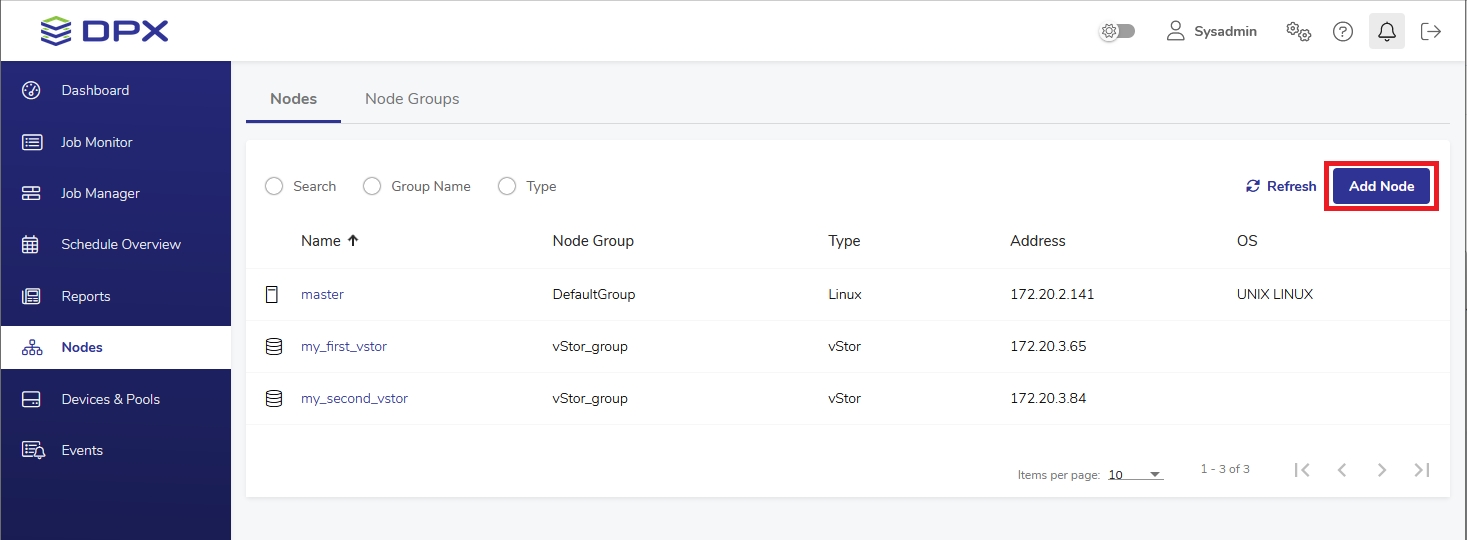Screen dimensions: 1467x540
Task: Click the master node device icon
Action: (272, 294)
